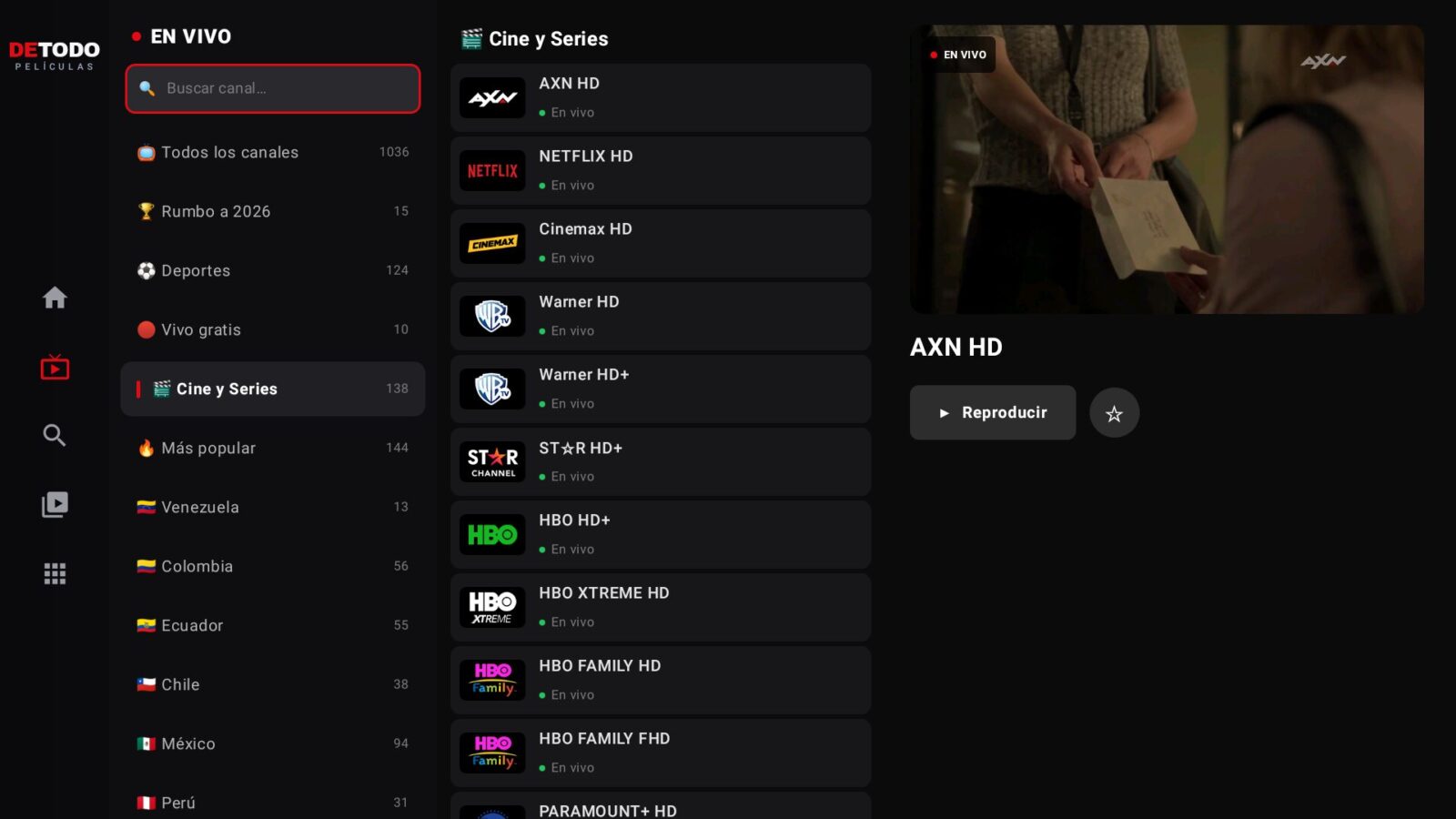Select the ST★R HD+ channel name

[581, 448]
